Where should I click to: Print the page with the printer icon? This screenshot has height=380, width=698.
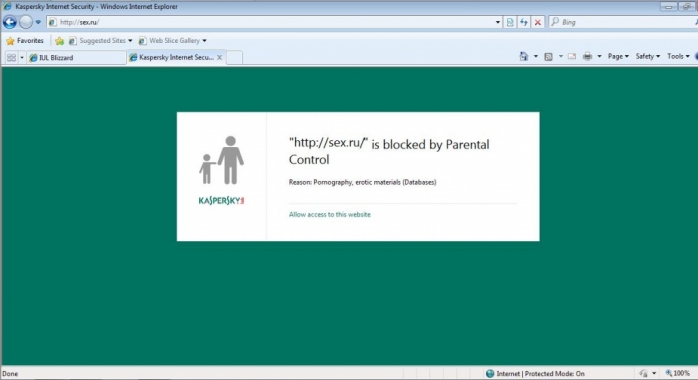pyautogui.click(x=588, y=56)
